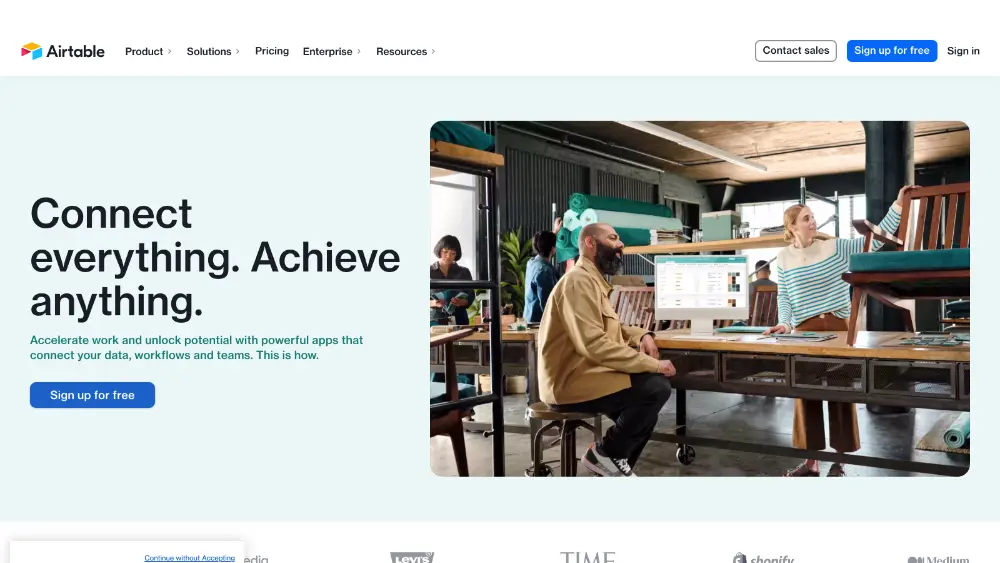Click the TIME logo

(x=587, y=558)
